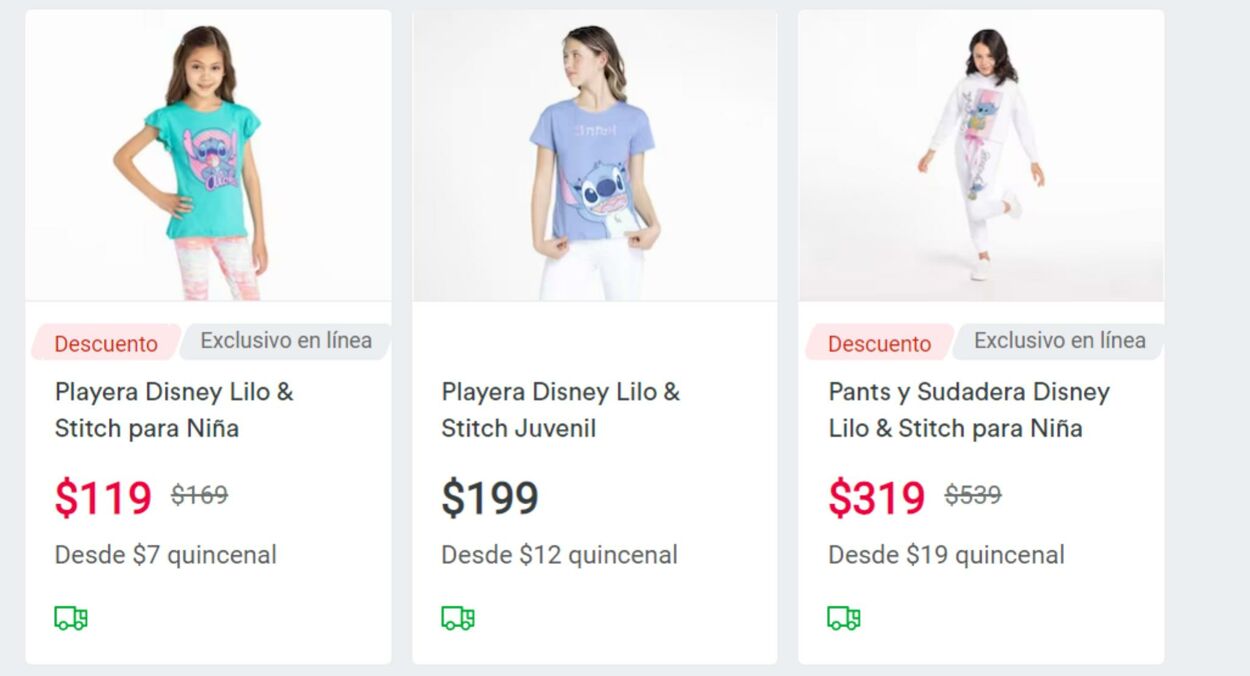
Task: Open the white Stitch sweatshirt set photo
Action: (x=980, y=156)
